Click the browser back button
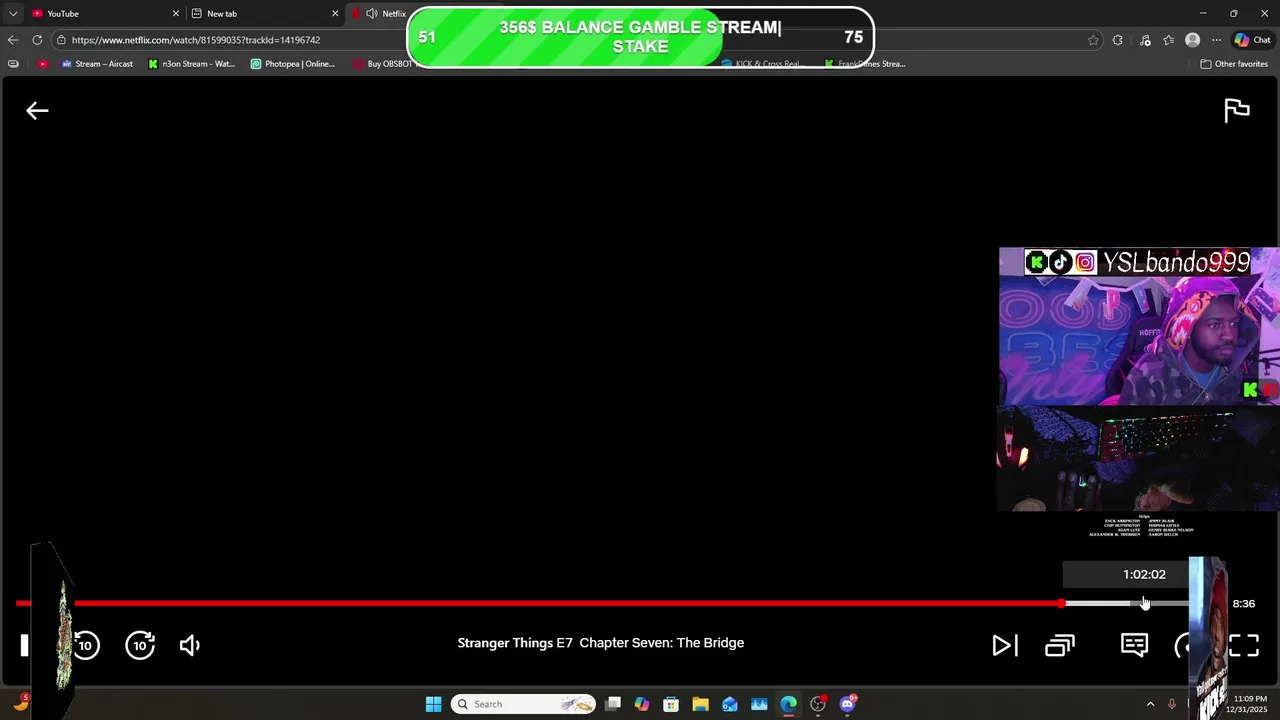This screenshot has width=1280, height=720. coord(13,40)
